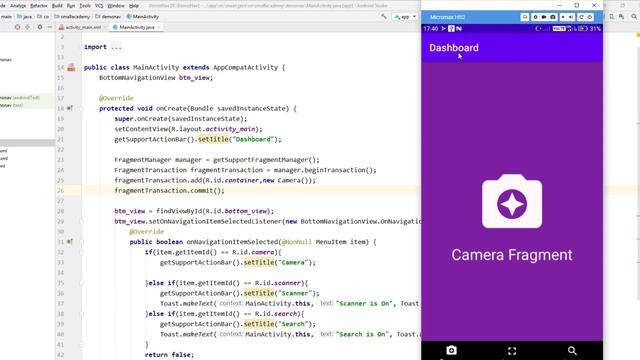Open the app run configuration dropdown
The height and width of the screenshot is (360, 640).
coord(405,17)
